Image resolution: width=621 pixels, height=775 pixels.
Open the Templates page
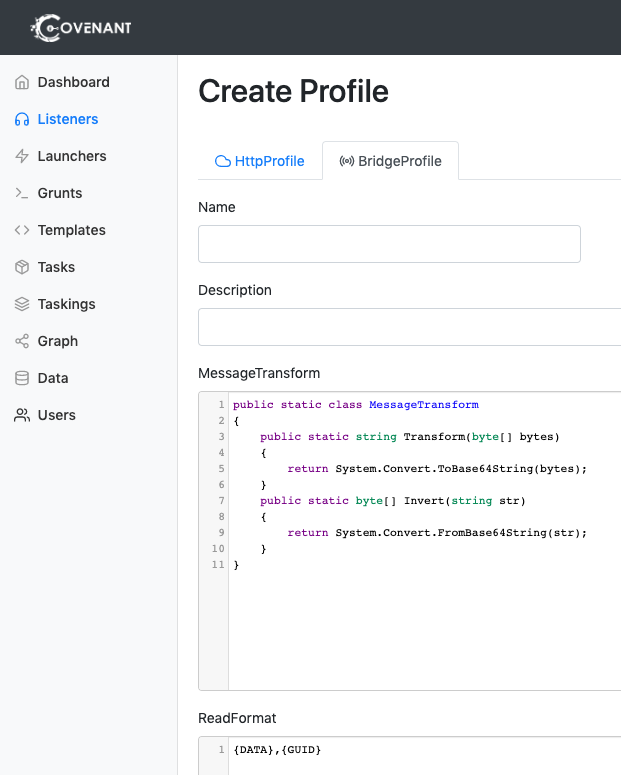(x=72, y=230)
